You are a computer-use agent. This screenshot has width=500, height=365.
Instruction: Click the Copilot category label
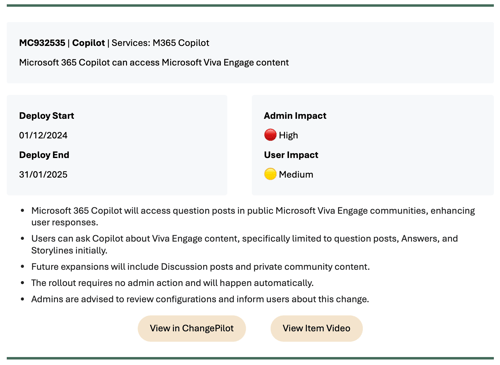(x=88, y=43)
